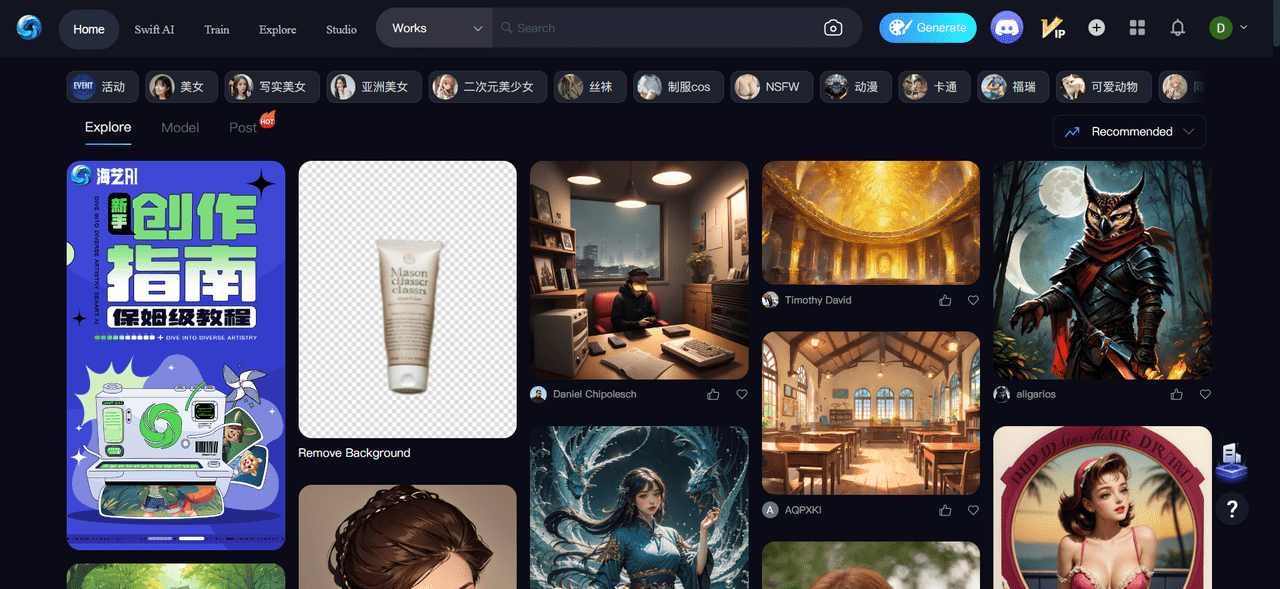1280x589 pixels.
Task: Open the Works search type dropdown
Action: [x=434, y=28]
